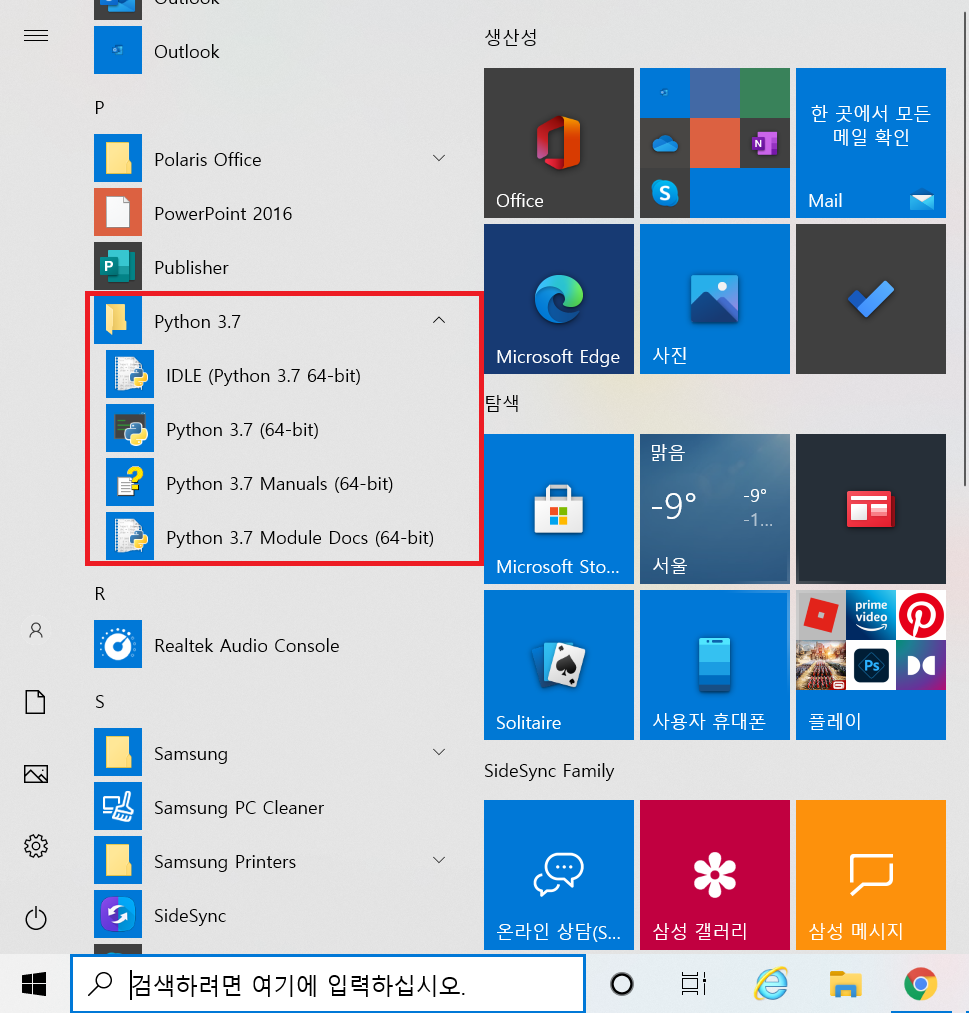Click the letter R section header

pyautogui.click(x=99, y=594)
